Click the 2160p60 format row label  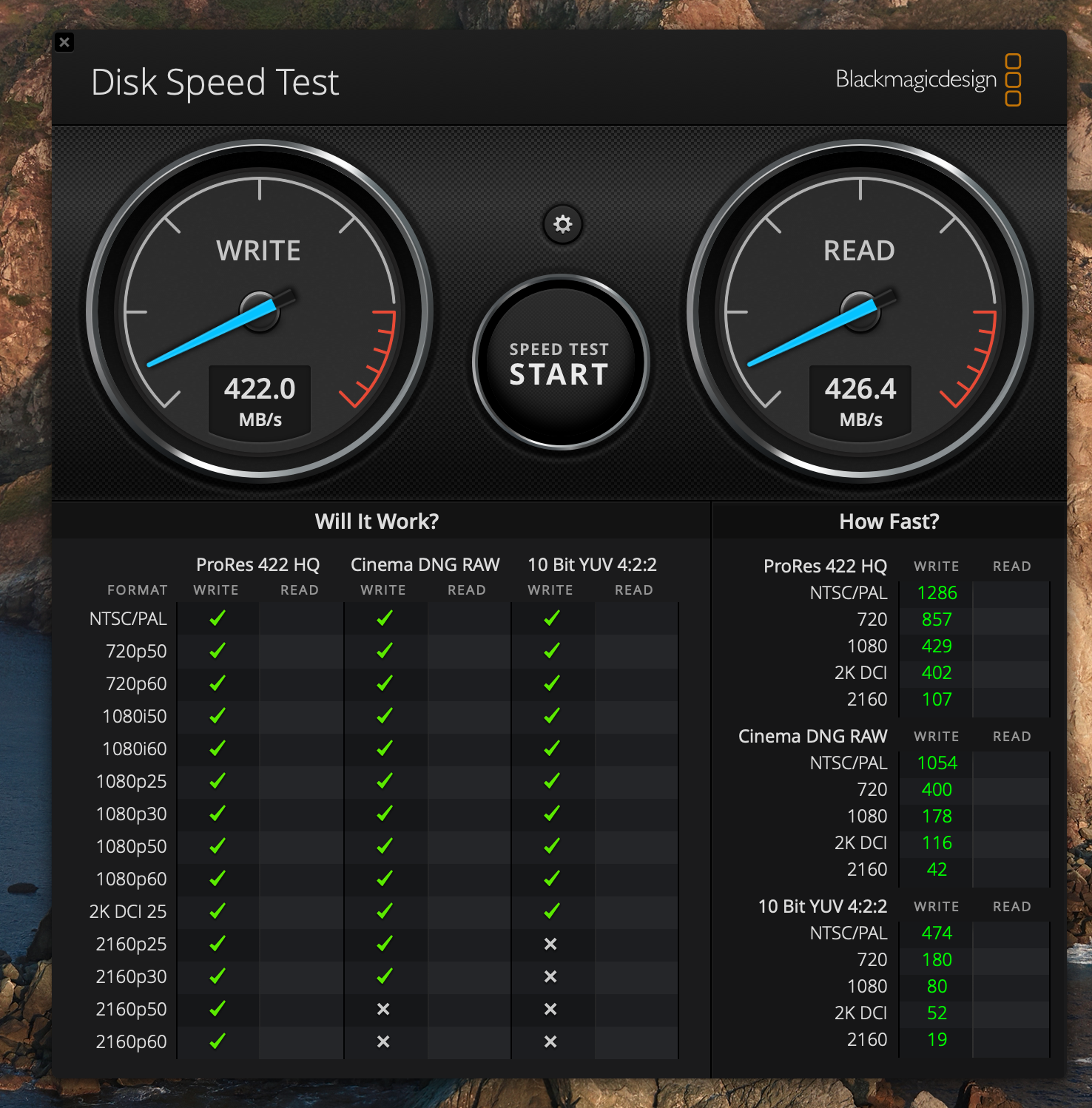point(132,1041)
